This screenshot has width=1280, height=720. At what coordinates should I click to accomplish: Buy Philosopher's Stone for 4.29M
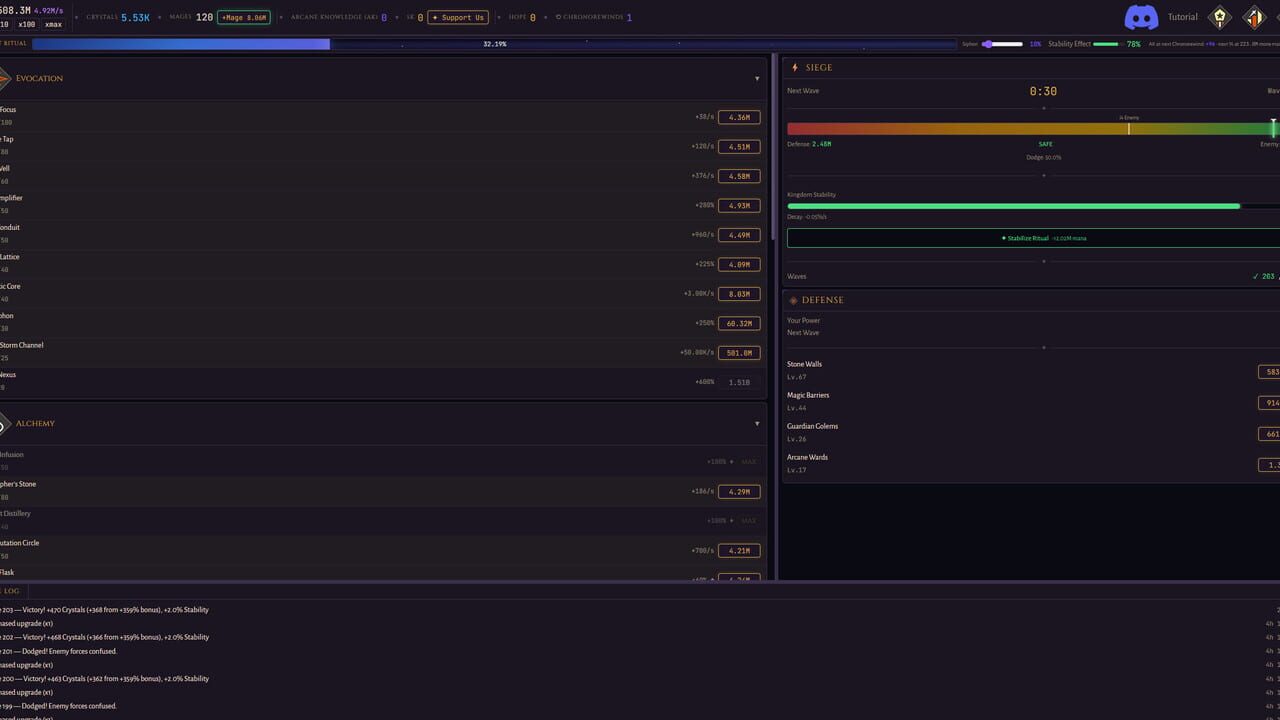(739, 491)
